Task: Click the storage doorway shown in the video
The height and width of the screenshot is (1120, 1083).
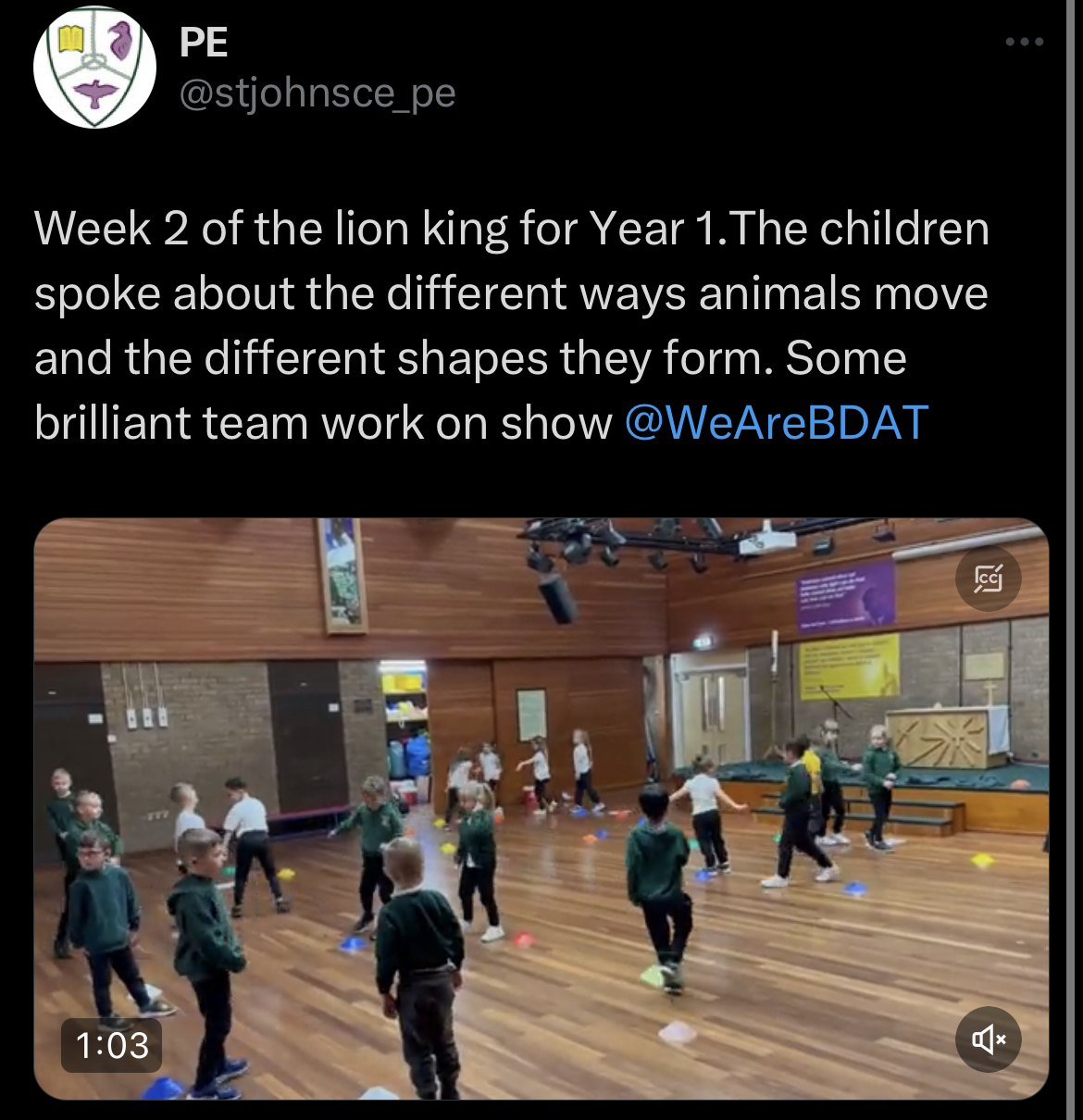Action: click(x=405, y=727)
